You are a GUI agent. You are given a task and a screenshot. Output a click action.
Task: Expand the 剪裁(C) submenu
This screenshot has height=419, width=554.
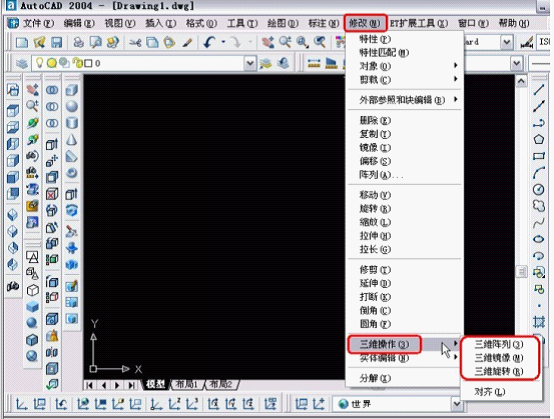click(x=405, y=79)
